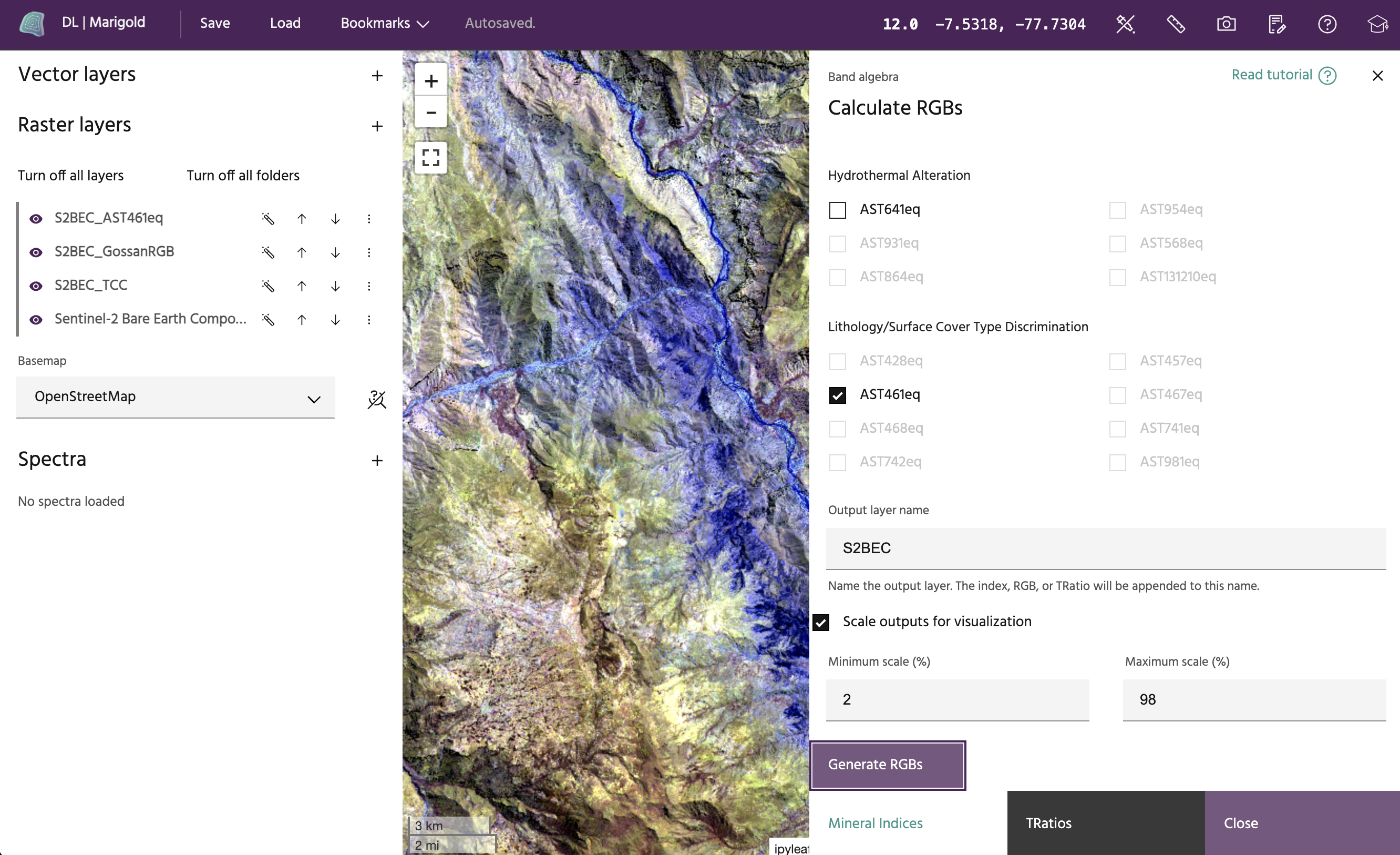The height and width of the screenshot is (855, 1400).
Task: Switch to Mineral Indices tab
Action: 875,822
